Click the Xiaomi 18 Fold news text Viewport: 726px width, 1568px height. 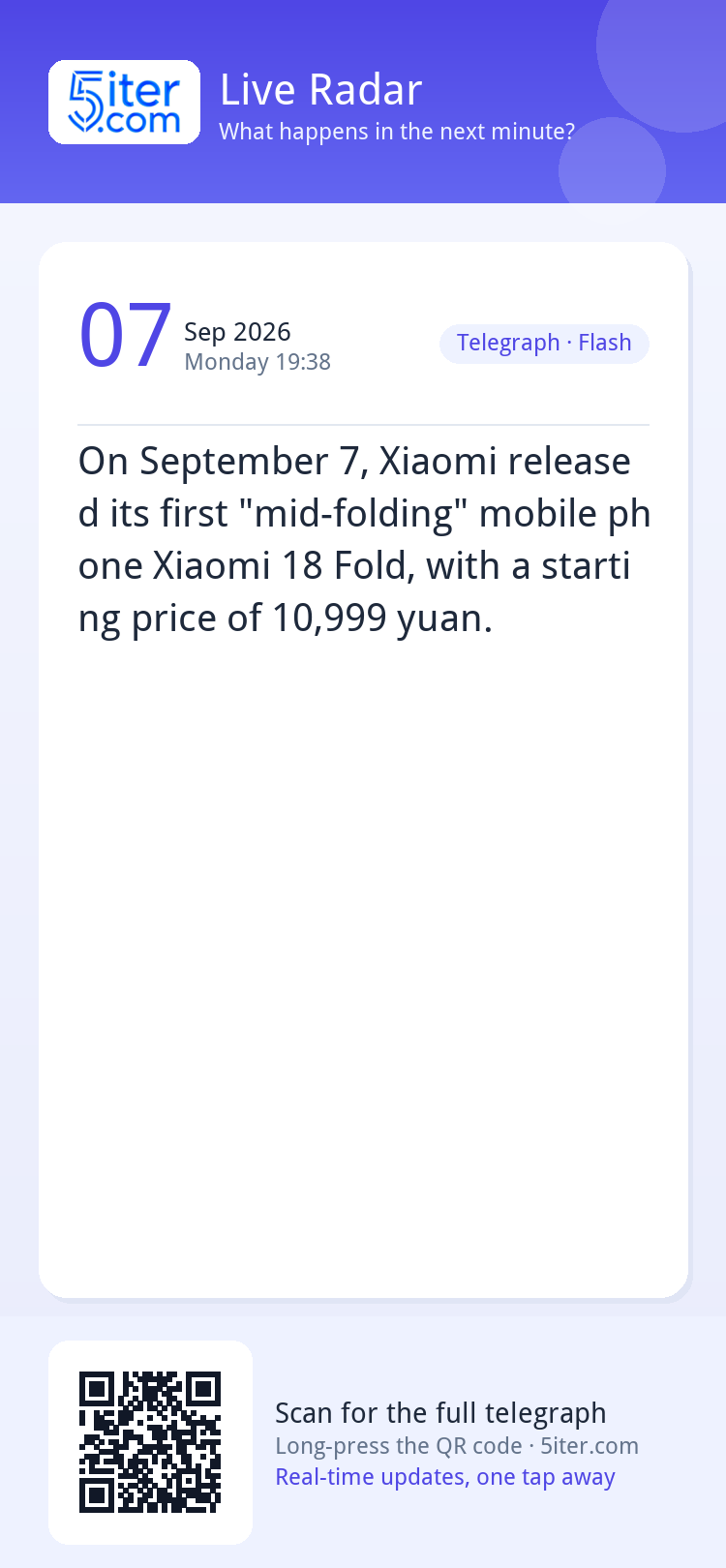click(x=364, y=540)
